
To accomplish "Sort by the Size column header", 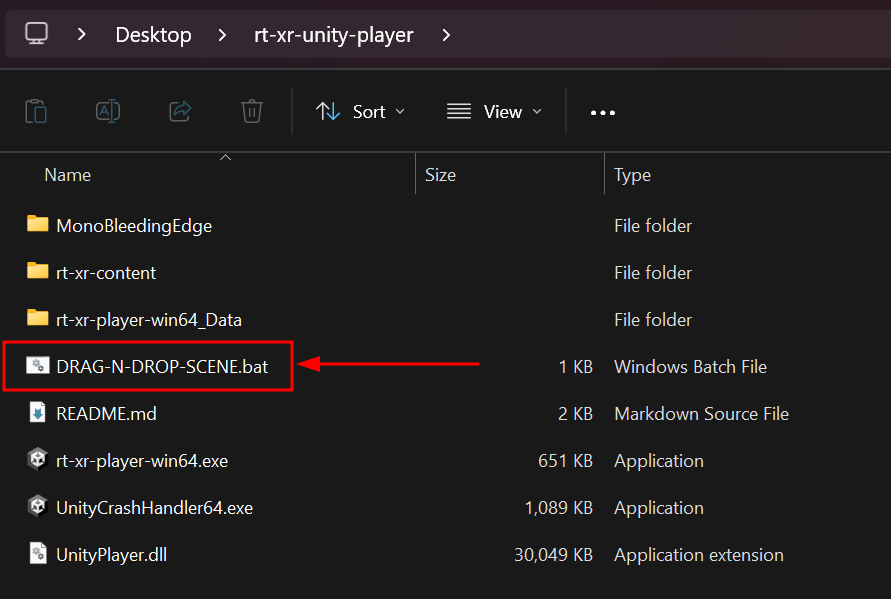I will pos(440,175).
